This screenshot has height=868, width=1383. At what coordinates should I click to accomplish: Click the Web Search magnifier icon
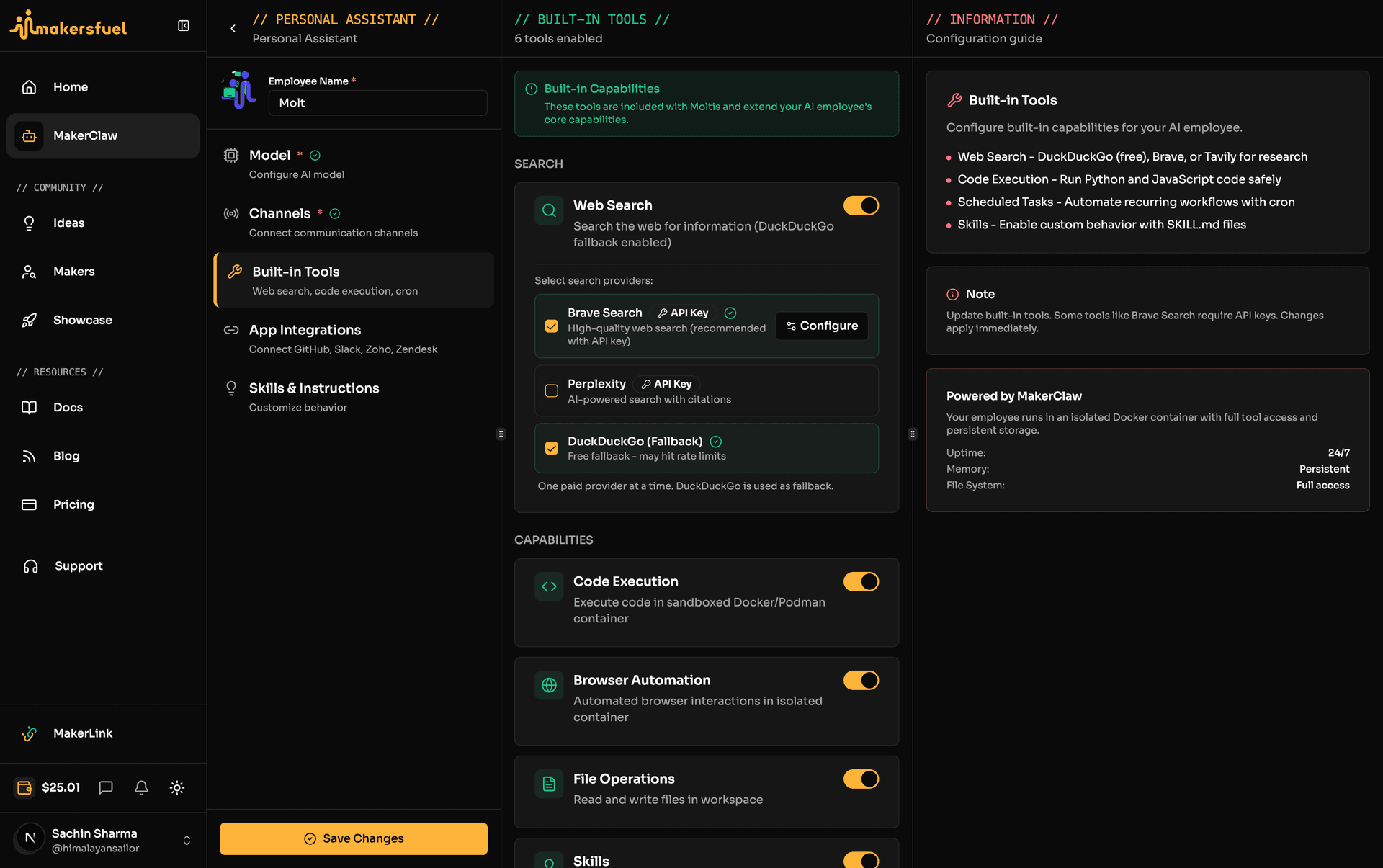(549, 210)
